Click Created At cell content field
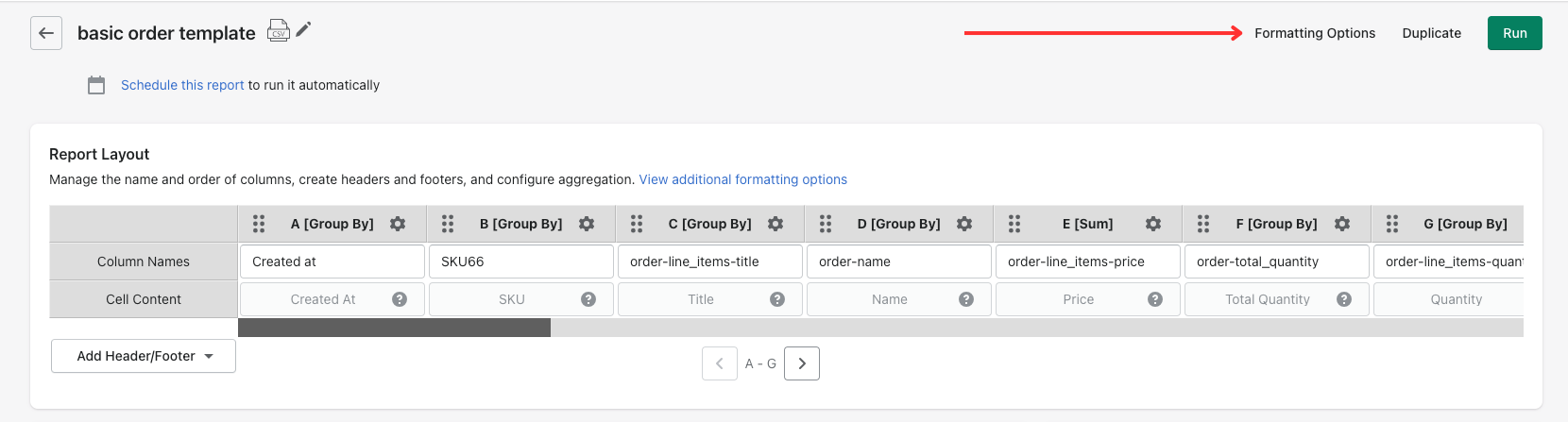 332,299
